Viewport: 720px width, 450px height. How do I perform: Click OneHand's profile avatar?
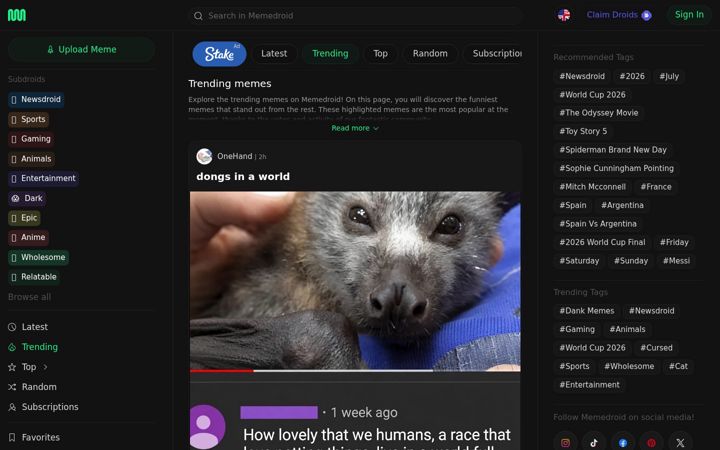coord(204,157)
